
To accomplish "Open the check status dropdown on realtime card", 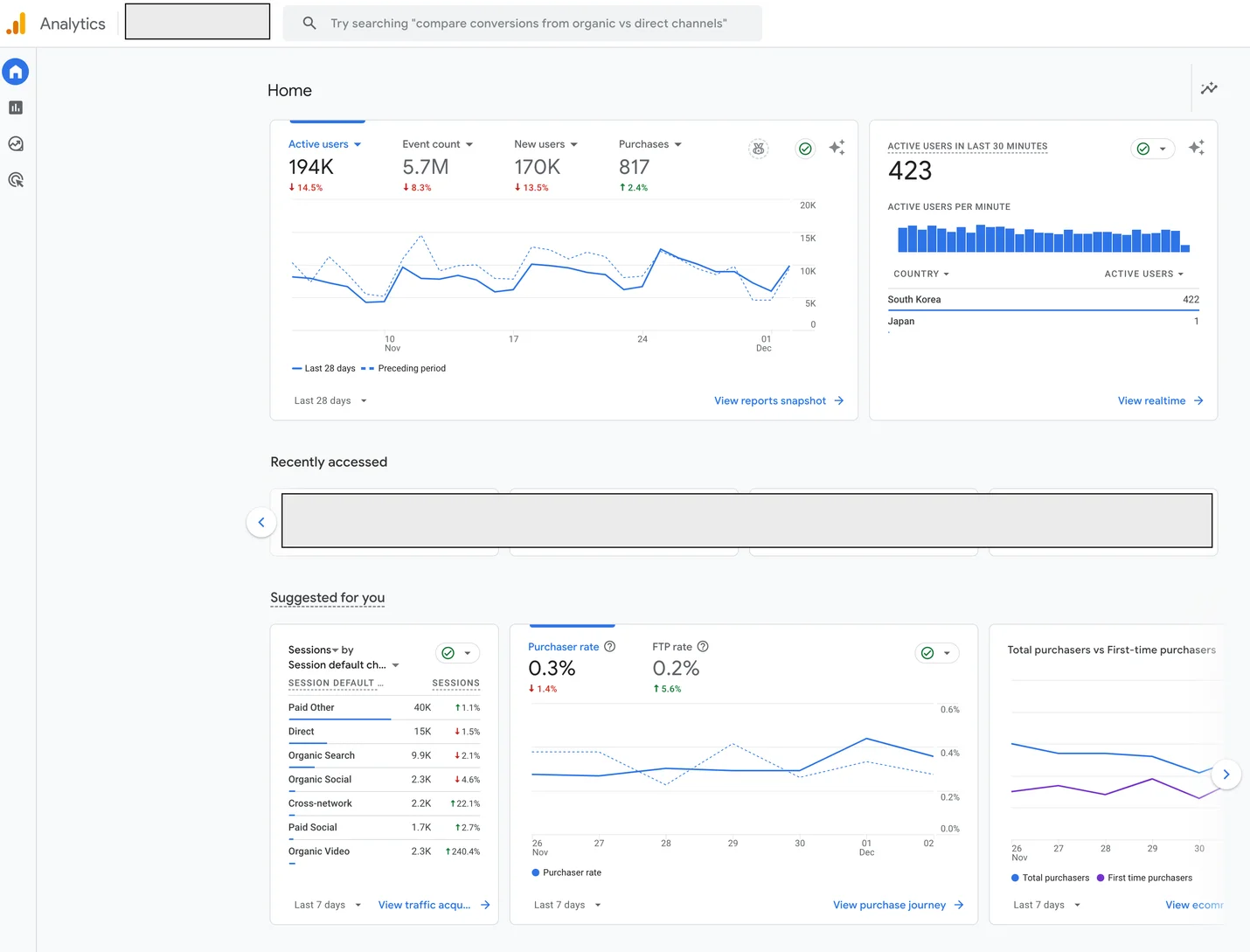I will coord(1151,149).
